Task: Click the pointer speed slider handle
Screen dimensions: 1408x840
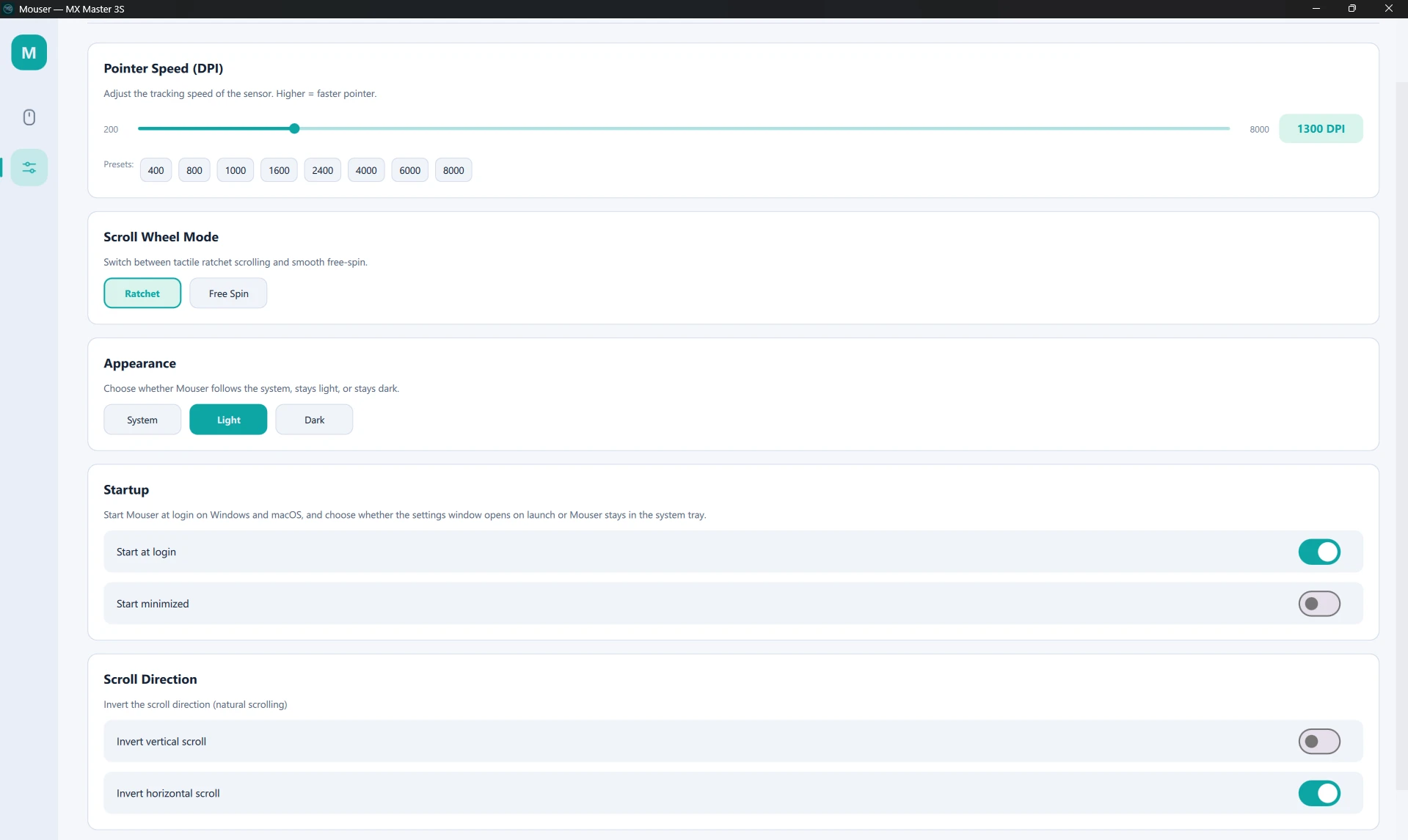Action: (294, 128)
